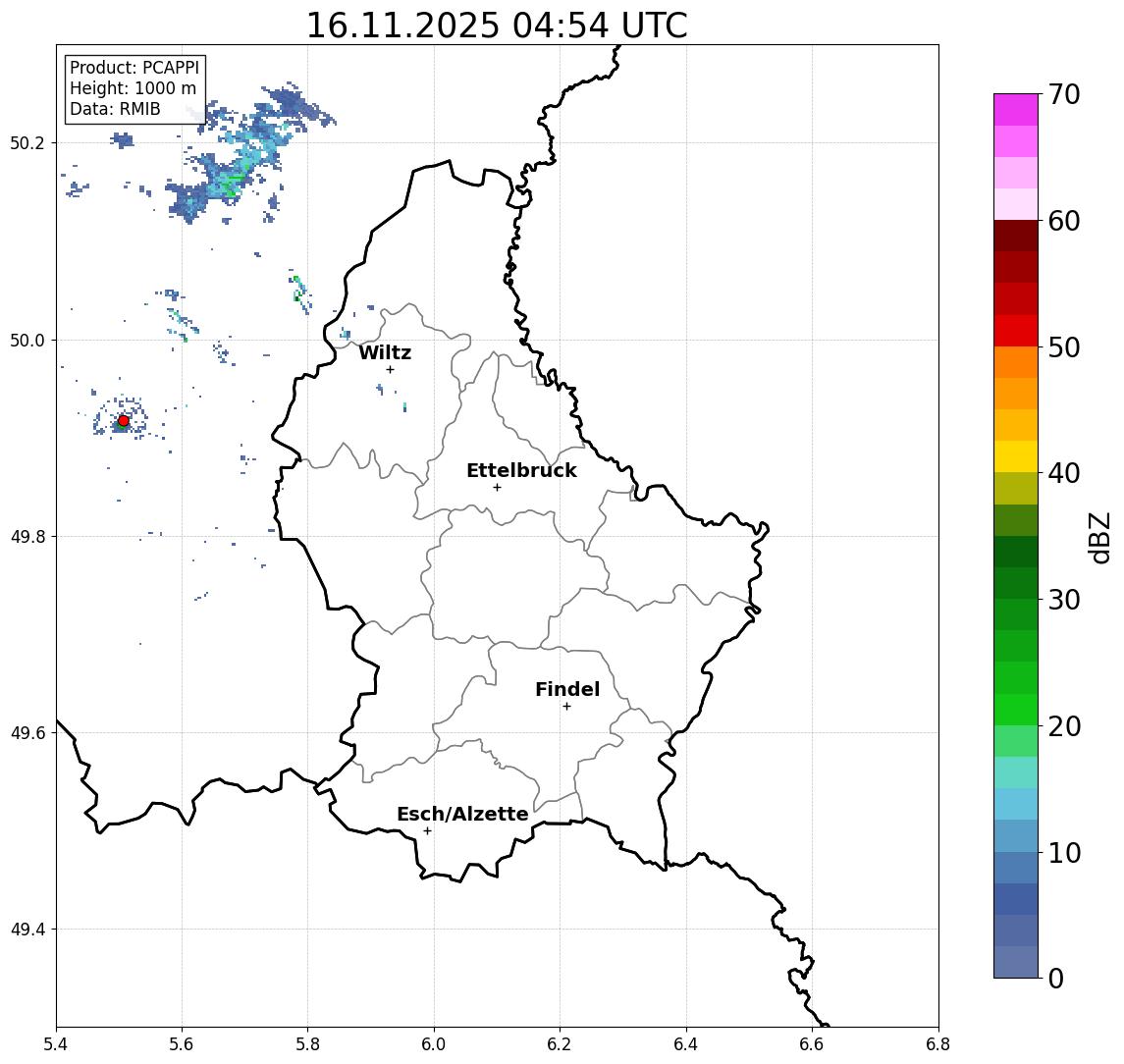Viewport: 1124px width, 1064px height.
Task: Click longitude tick label 6.8
Action: tap(938, 1044)
